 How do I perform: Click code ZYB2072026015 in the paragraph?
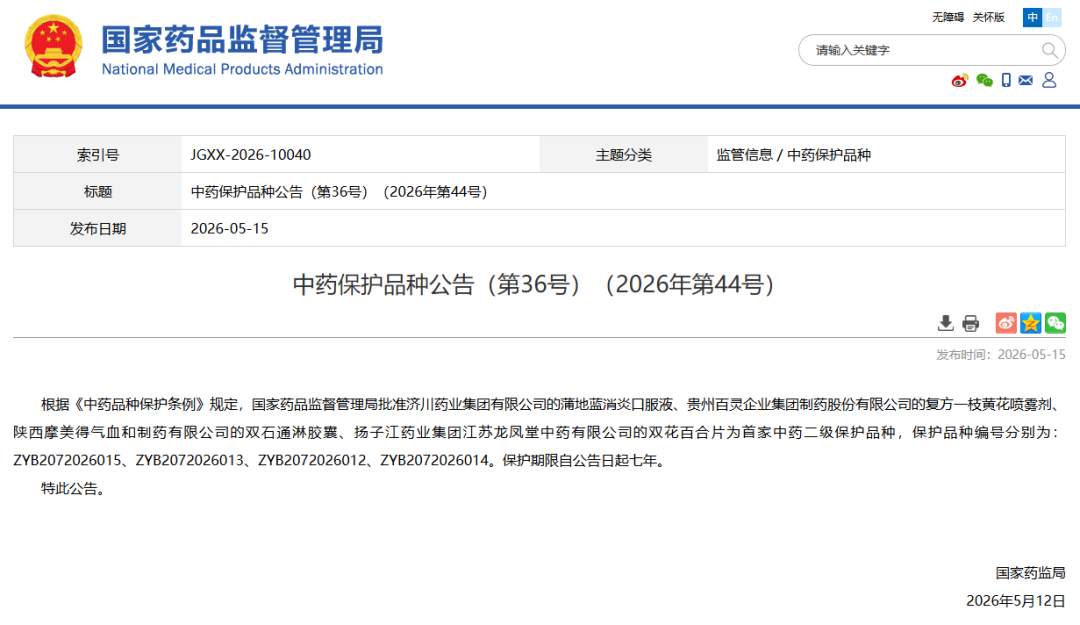(67, 460)
